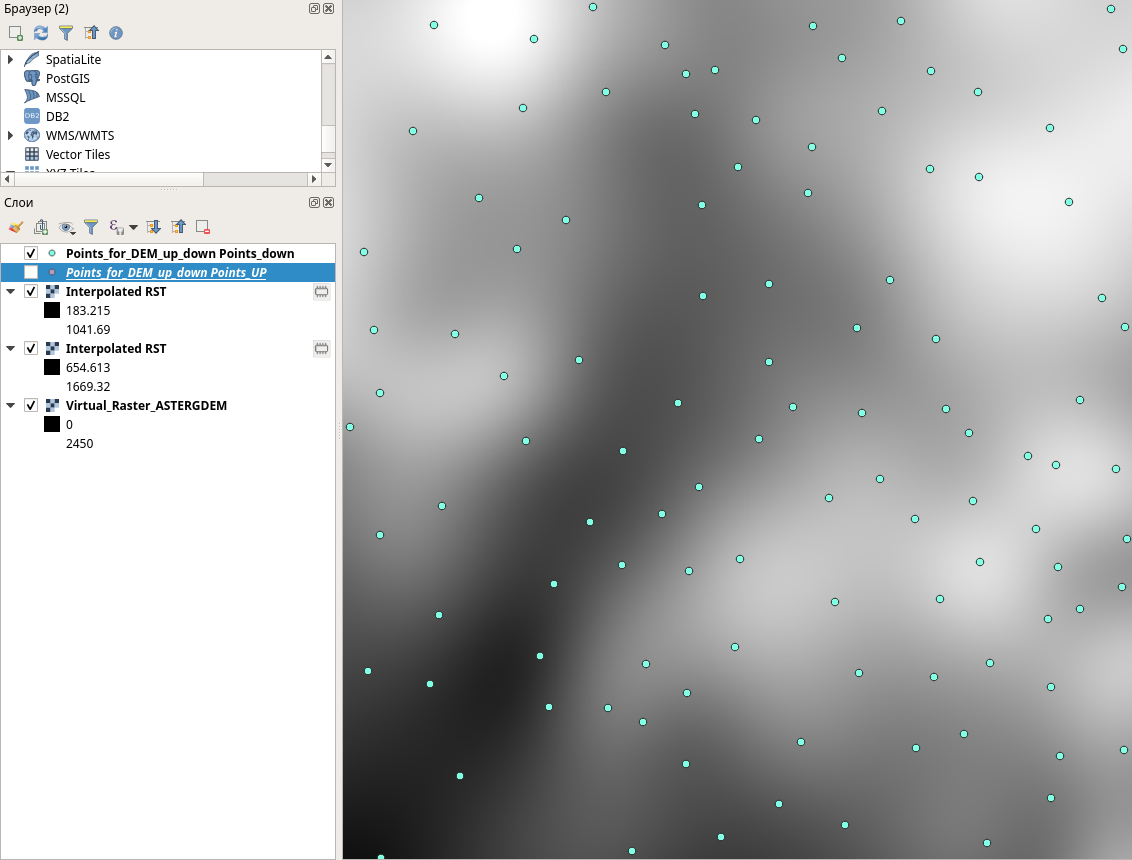Remove selected layer via toolbar icon
Image resolution: width=1132 pixels, height=860 pixels.
coord(203,227)
